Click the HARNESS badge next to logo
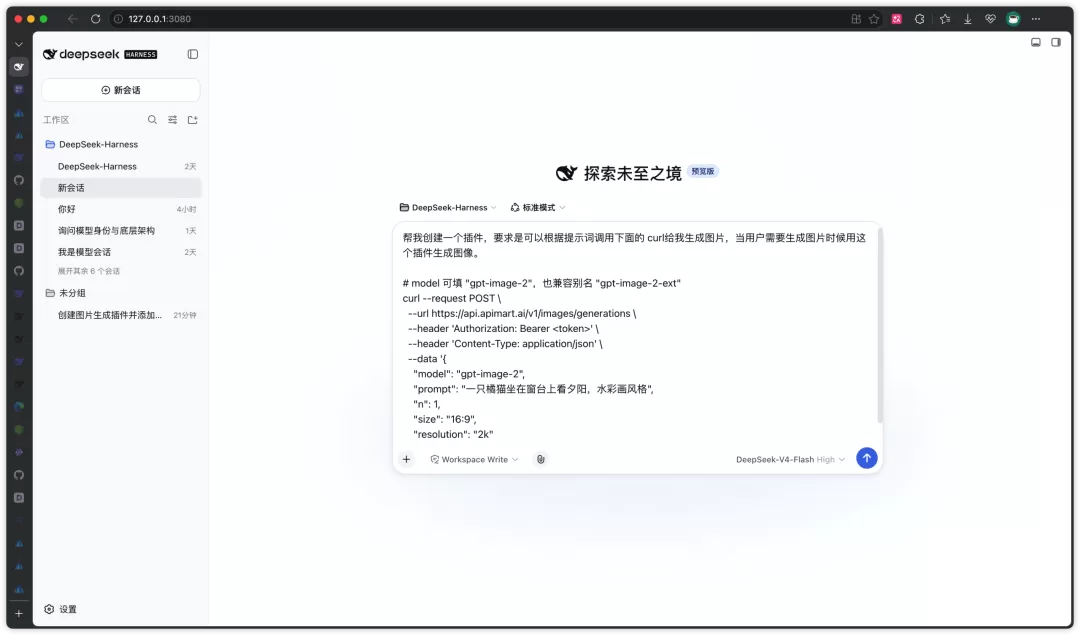 pyautogui.click(x=141, y=54)
